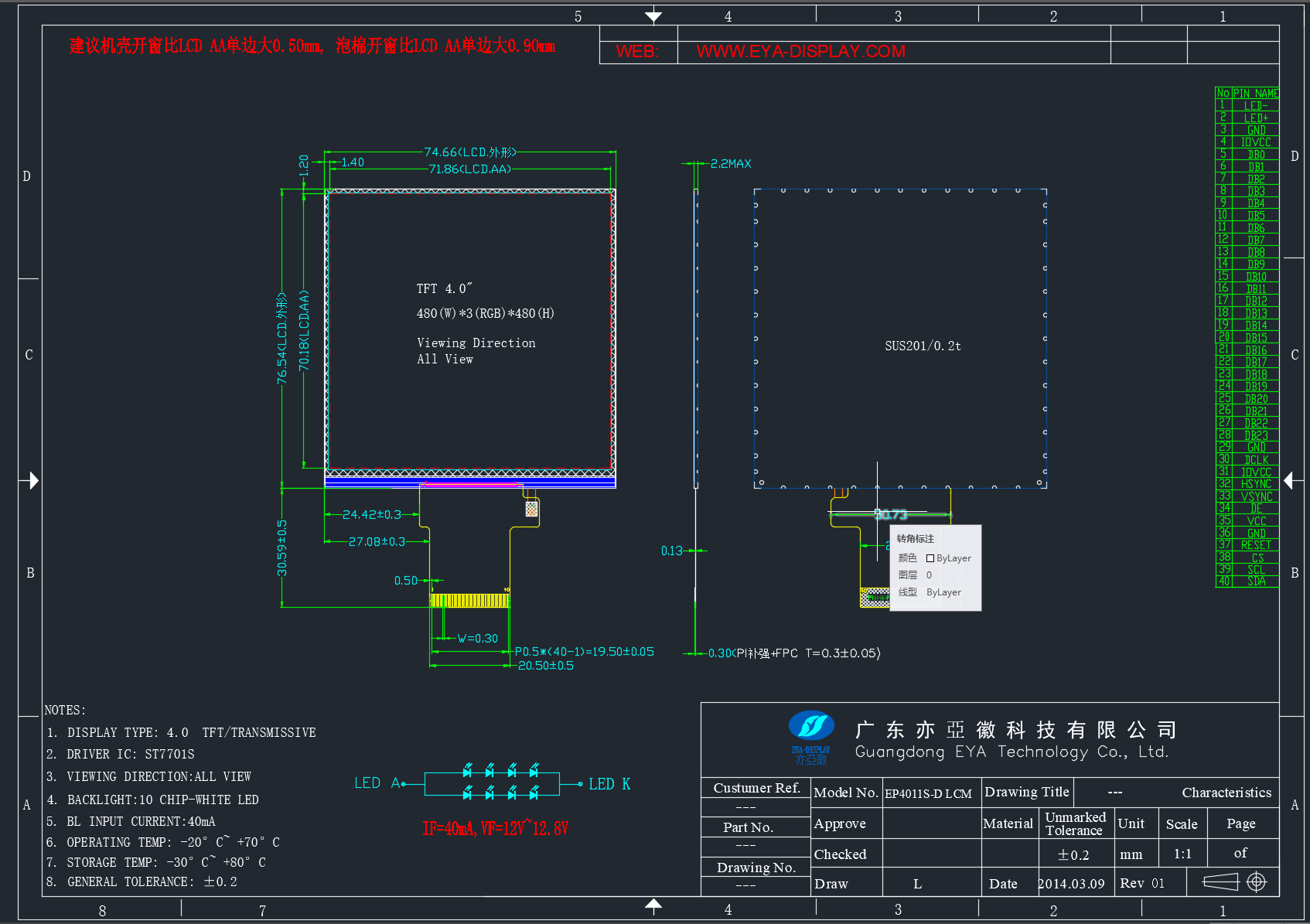Select the HSYNC row in the pin table
Image resolution: width=1310 pixels, height=924 pixels.
point(1247,484)
